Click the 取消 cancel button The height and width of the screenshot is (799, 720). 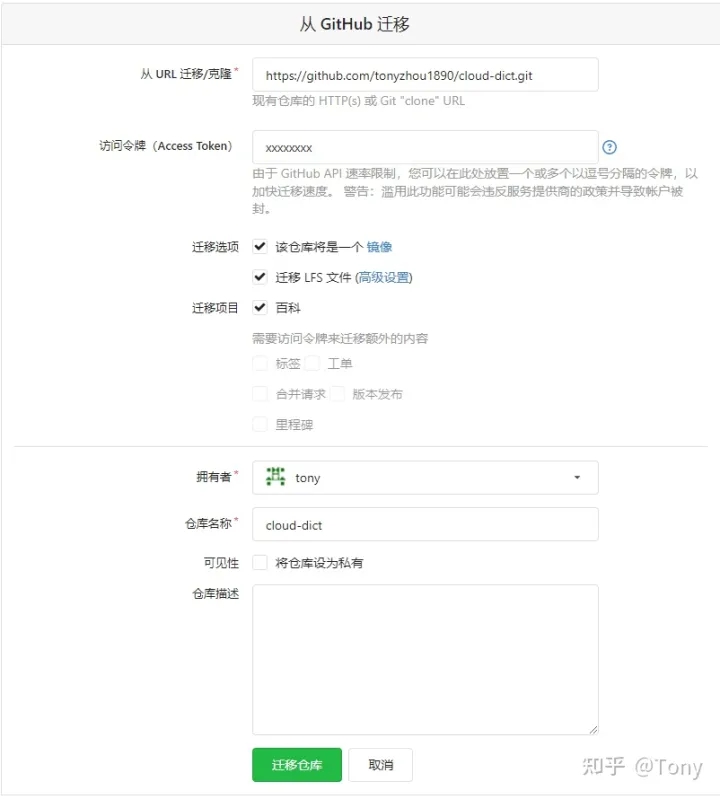[x=380, y=764]
